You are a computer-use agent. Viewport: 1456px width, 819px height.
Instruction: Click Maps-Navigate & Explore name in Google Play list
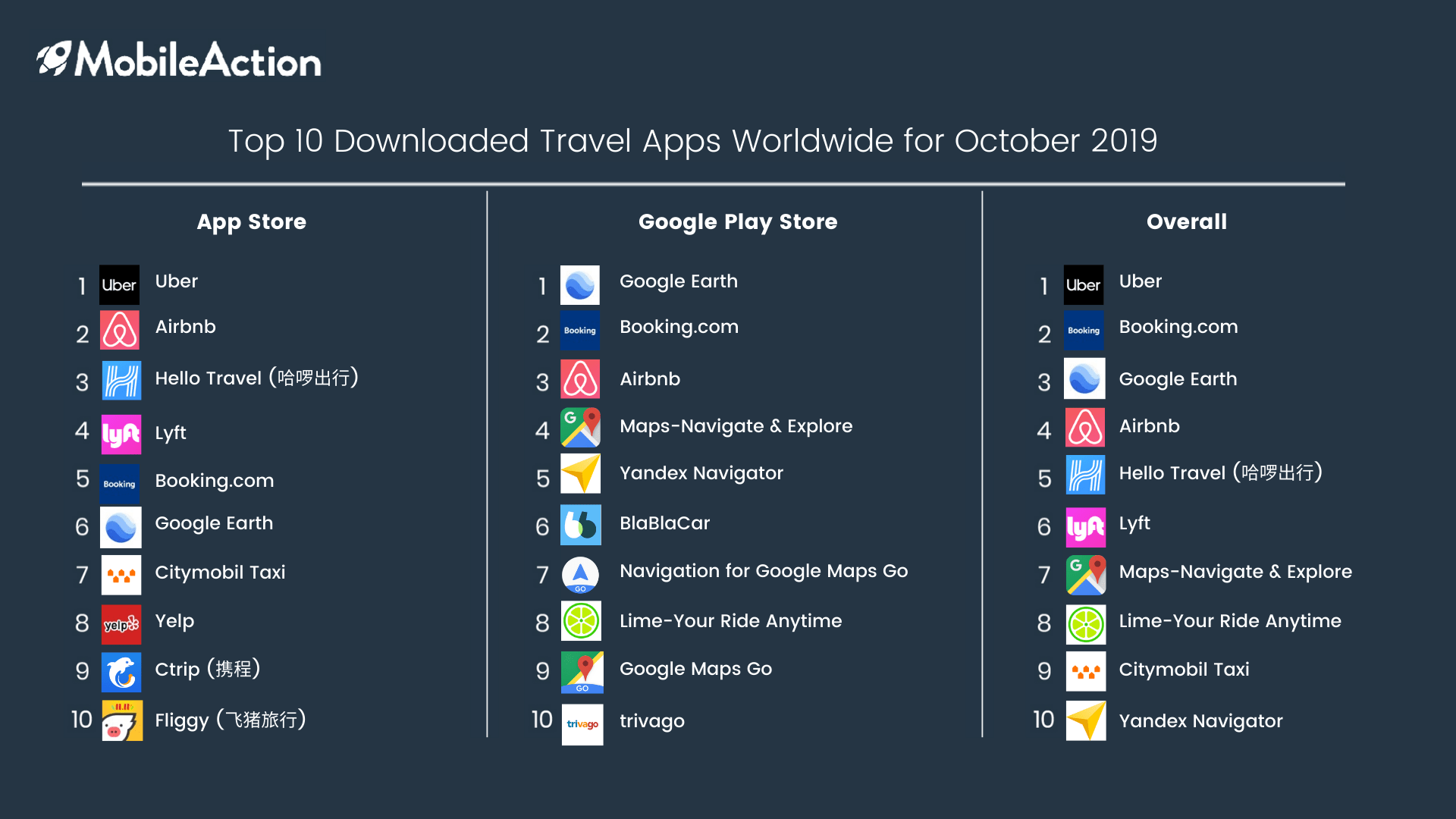[736, 426]
